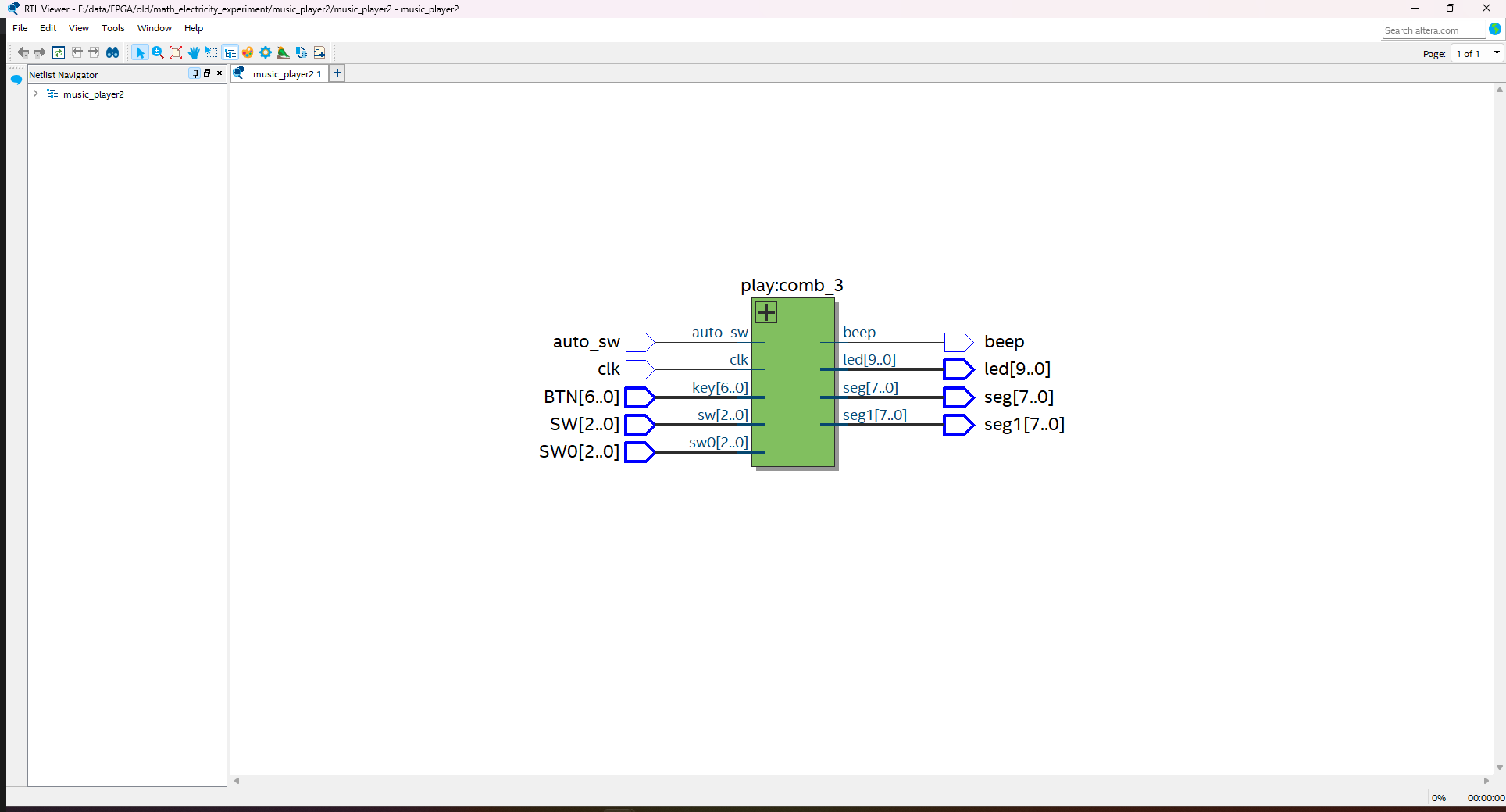Select music_player2 in Netlist Navigator
Image resolution: width=1506 pixels, height=812 pixels.
tap(93, 94)
